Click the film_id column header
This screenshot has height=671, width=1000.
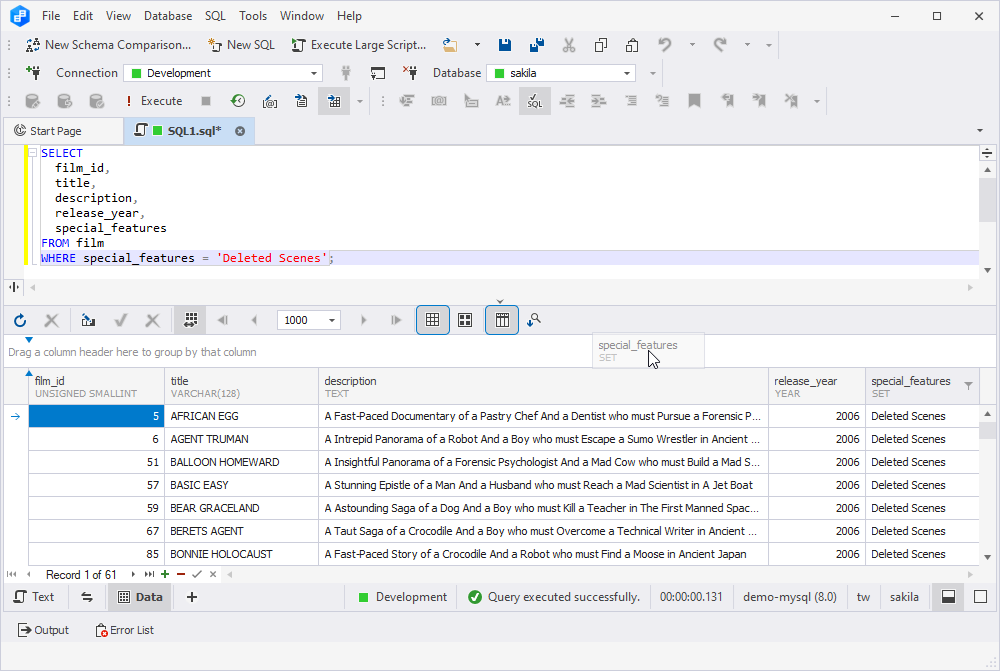(x=96, y=387)
